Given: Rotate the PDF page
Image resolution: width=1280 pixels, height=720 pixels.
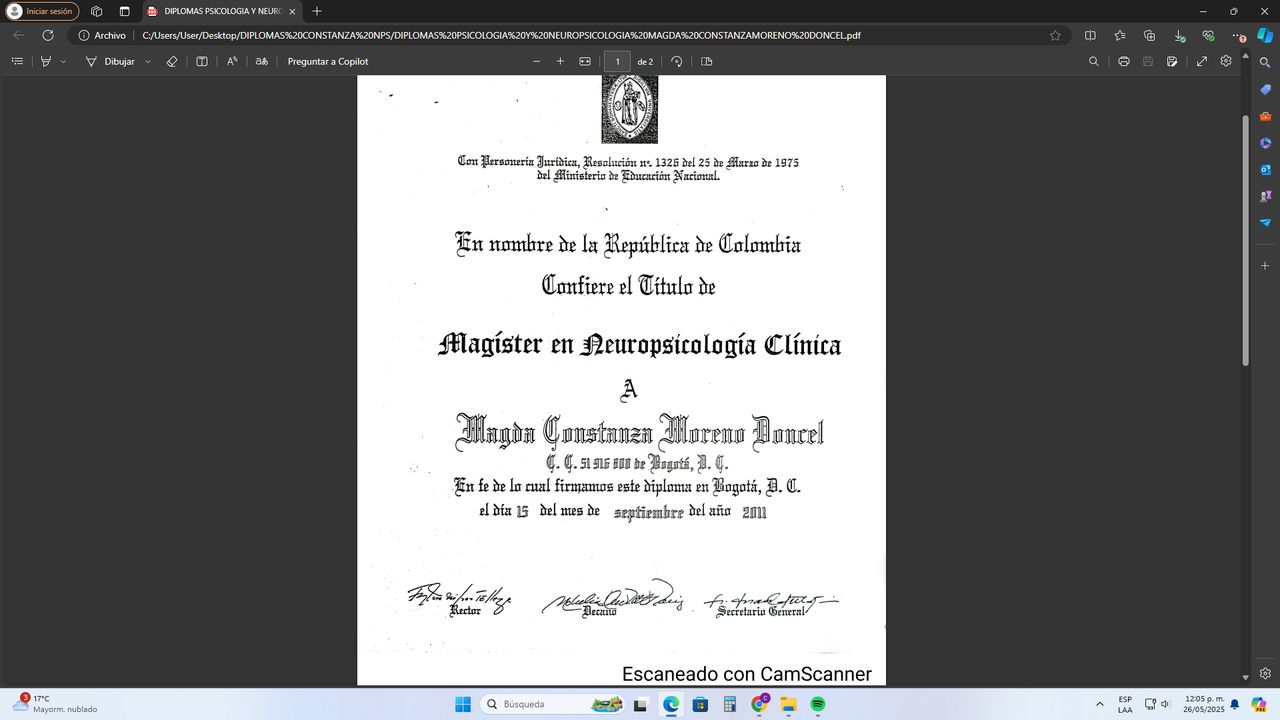Looking at the screenshot, I should pos(677,61).
